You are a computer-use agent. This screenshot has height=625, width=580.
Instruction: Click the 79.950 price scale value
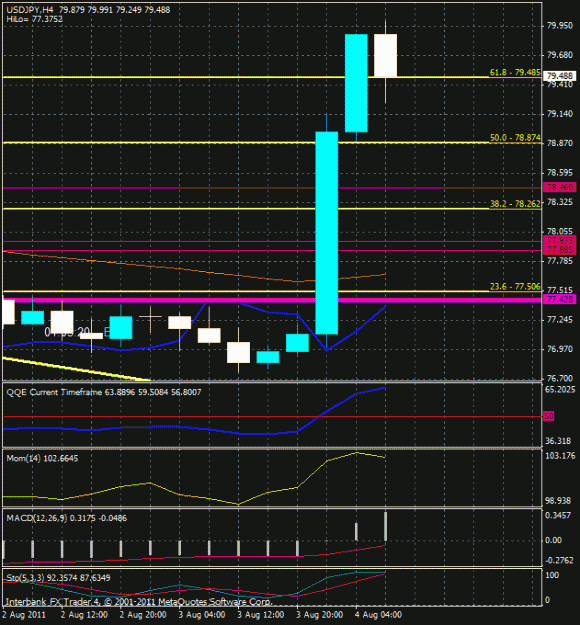[x=560, y=26]
